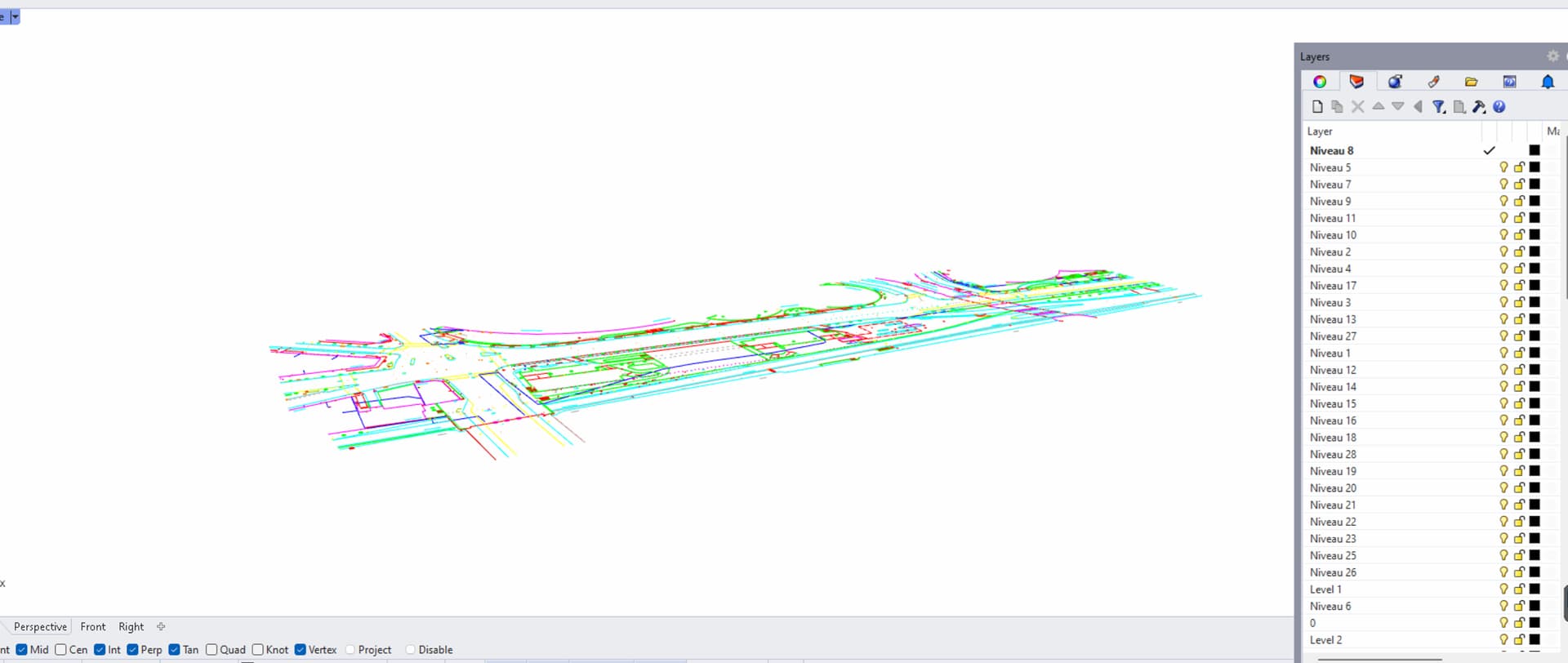Viewport: 1568px width, 663px height.
Task: Change Niveau 8 layer color swatch
Action: tap(1535, 150)
